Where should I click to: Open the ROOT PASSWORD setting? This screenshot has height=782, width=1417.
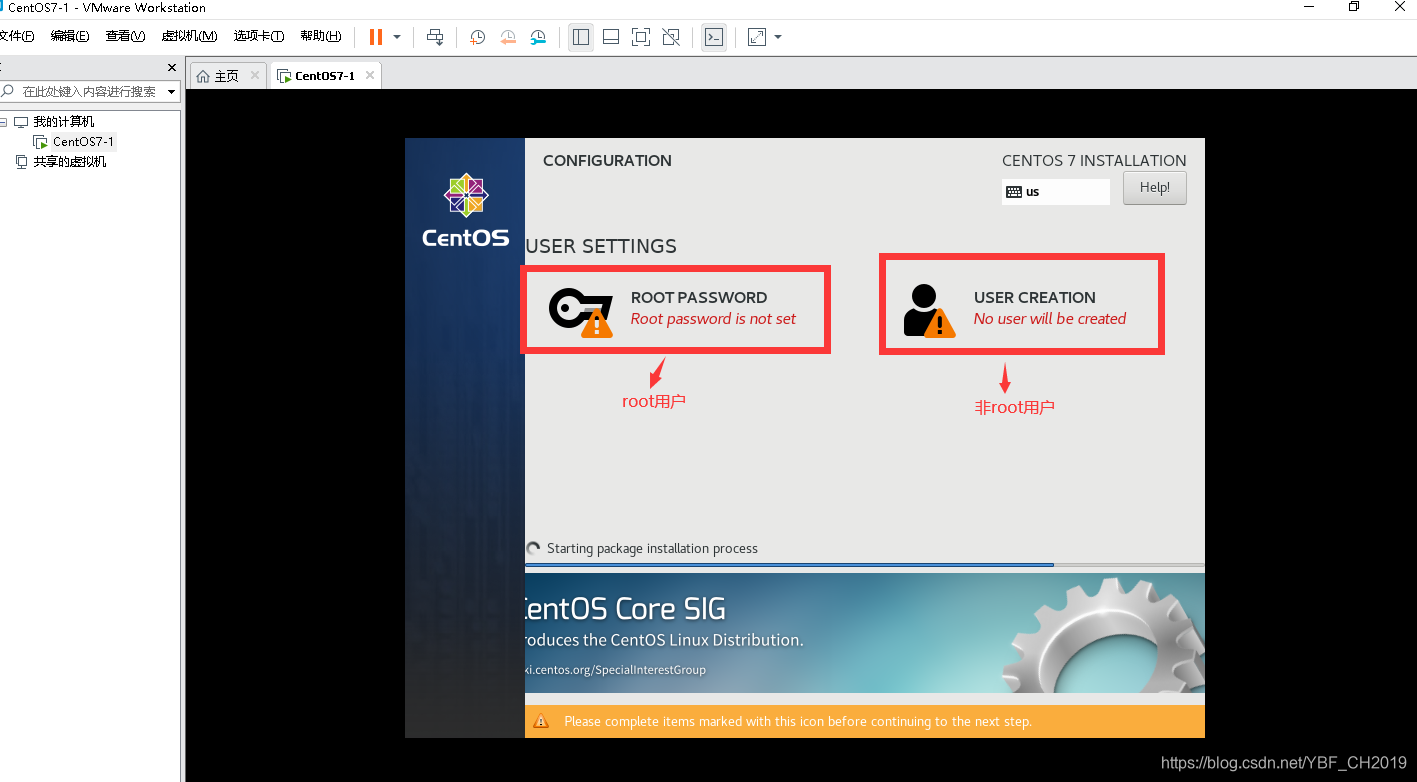675,309
